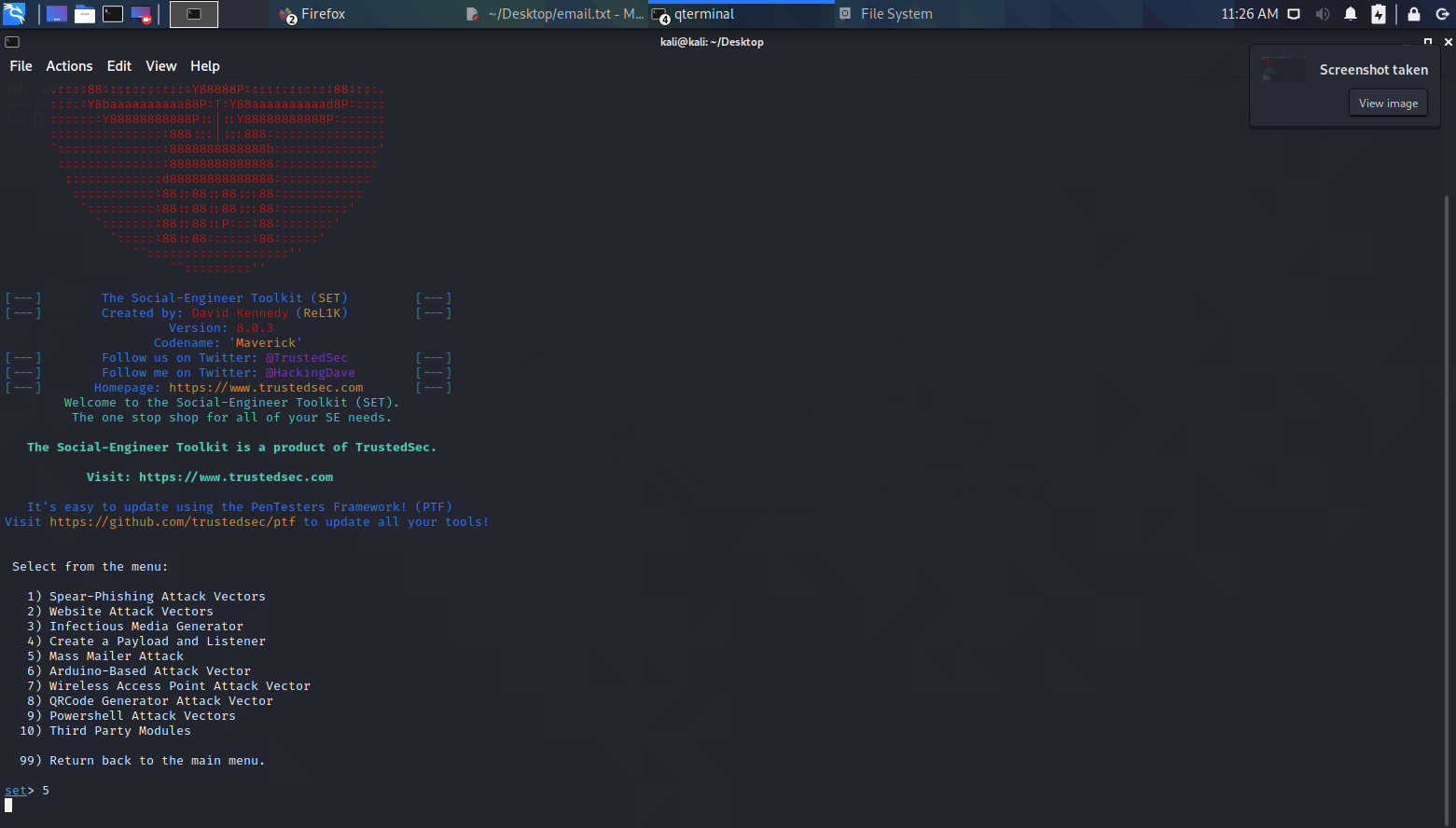
Task: Click The Social-Engineer Toolkit (SET) title line
Action: point(225,298)
